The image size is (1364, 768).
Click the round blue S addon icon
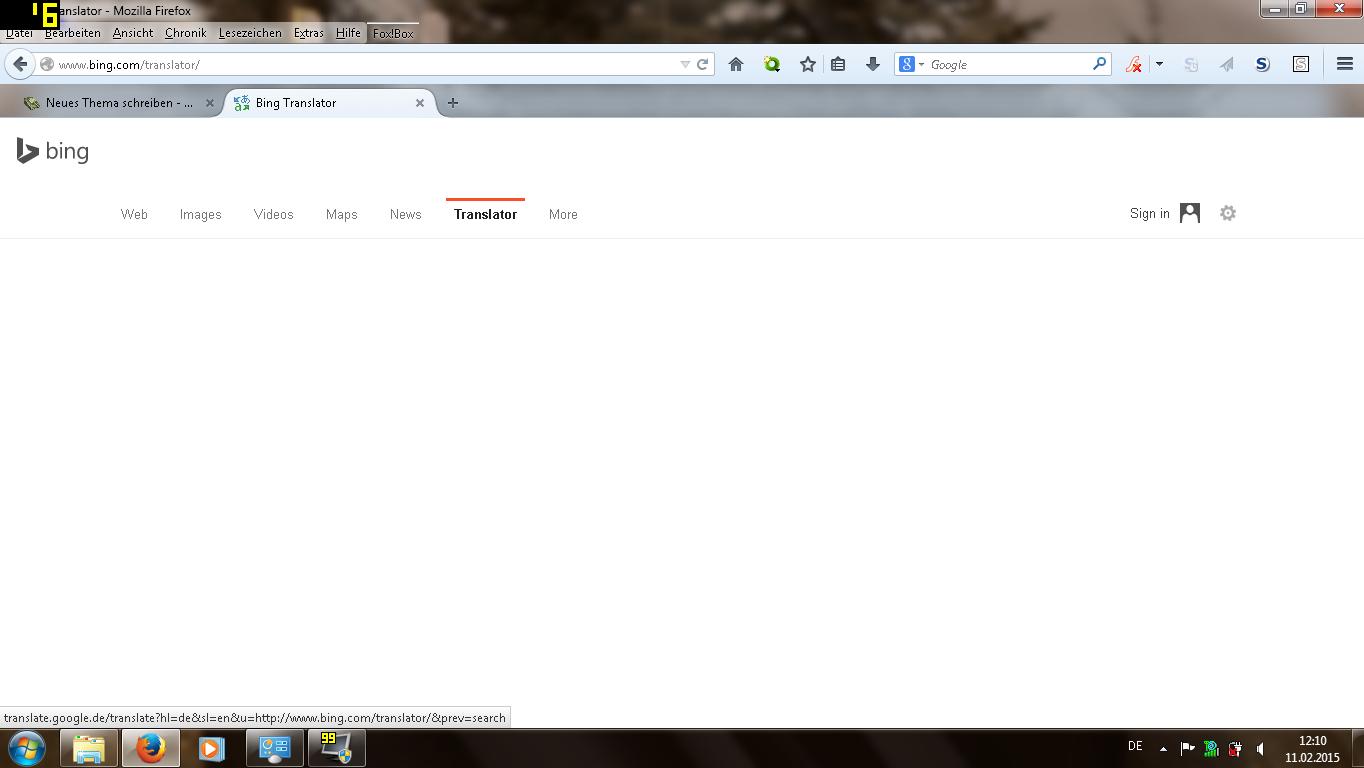click(1262, 64)
